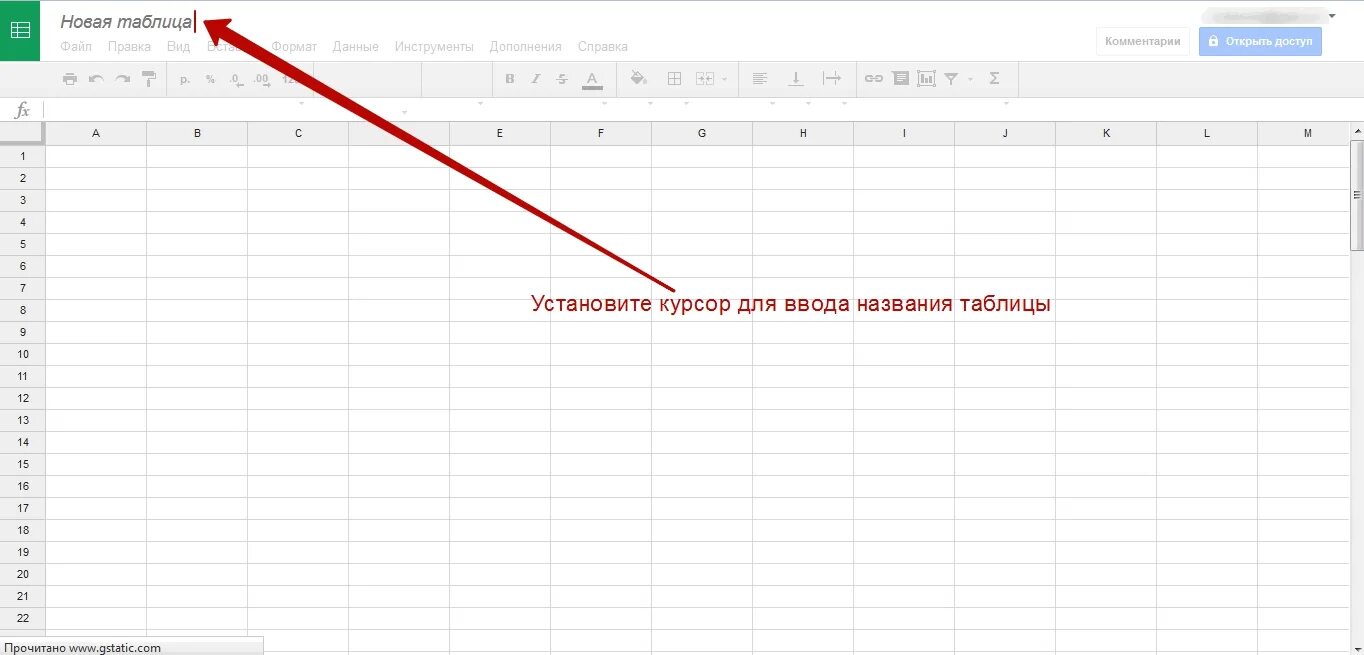Select column G header

[702, 133]
